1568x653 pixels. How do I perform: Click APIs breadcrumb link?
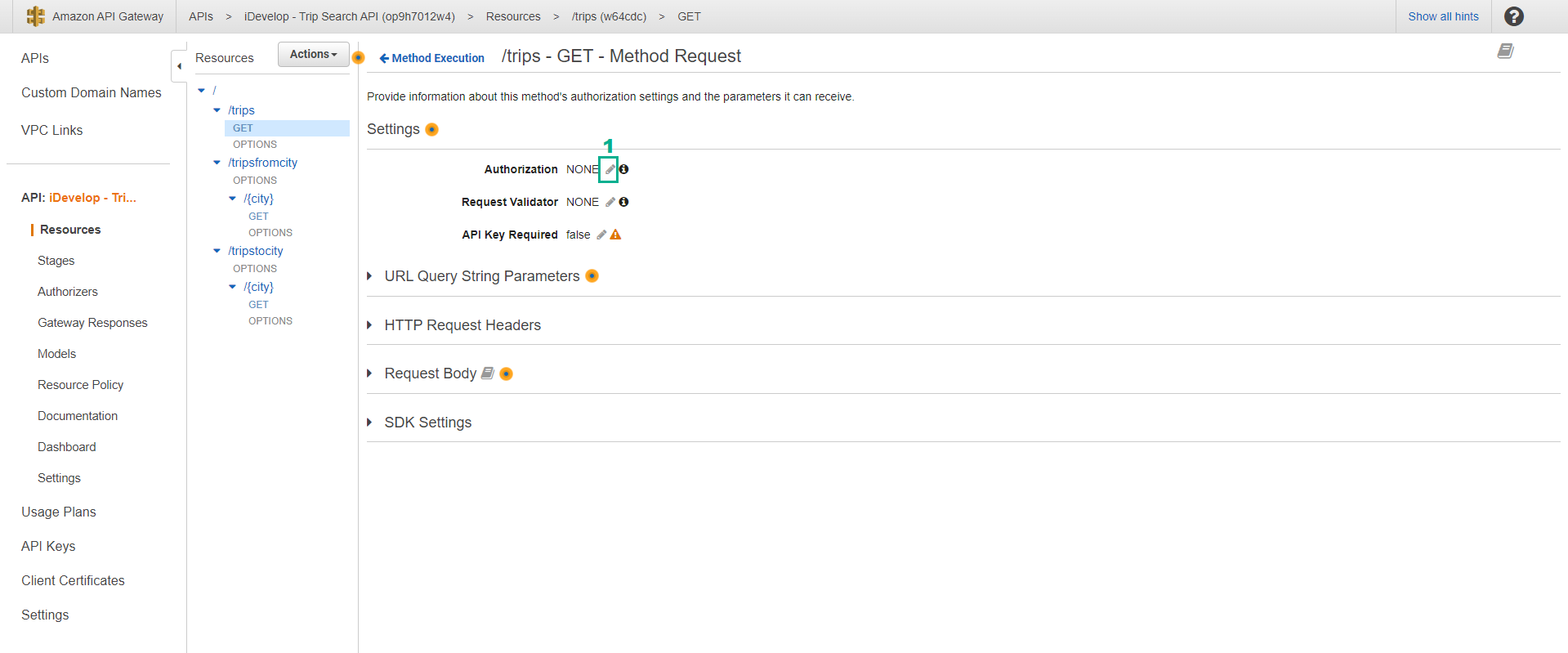[x=201, y=16]
